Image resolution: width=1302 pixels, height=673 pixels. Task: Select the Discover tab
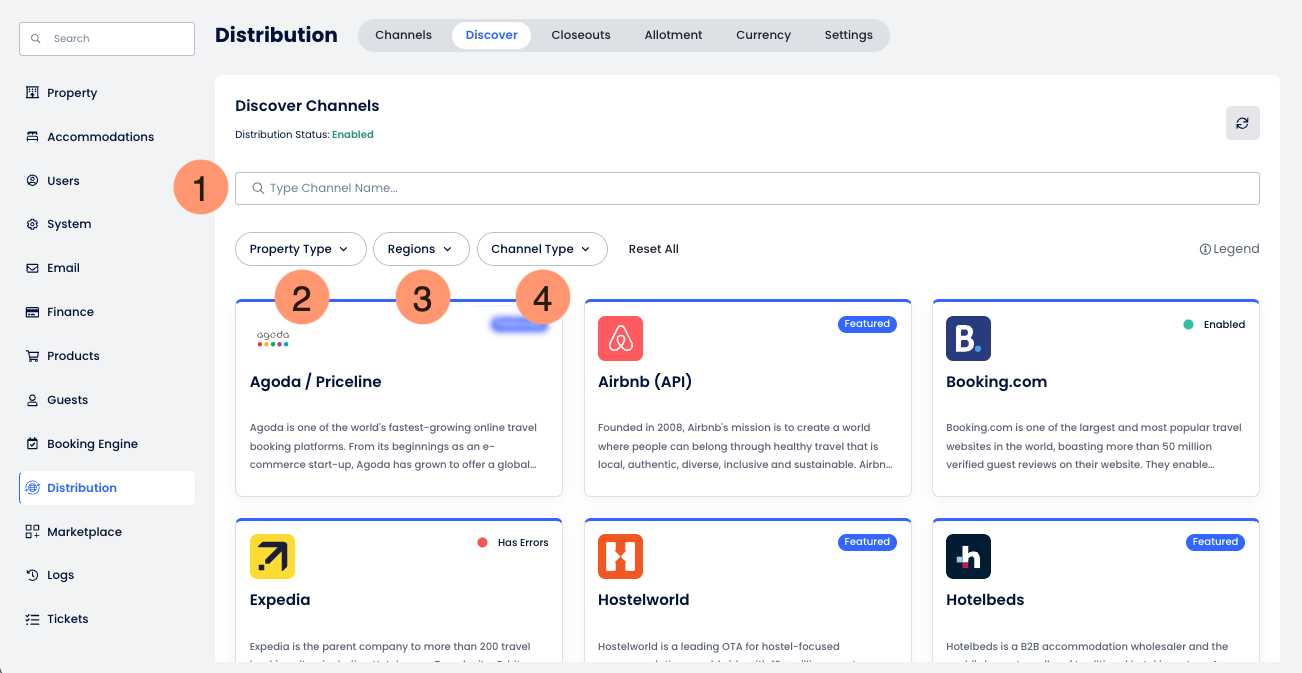[x=491, y=35]
